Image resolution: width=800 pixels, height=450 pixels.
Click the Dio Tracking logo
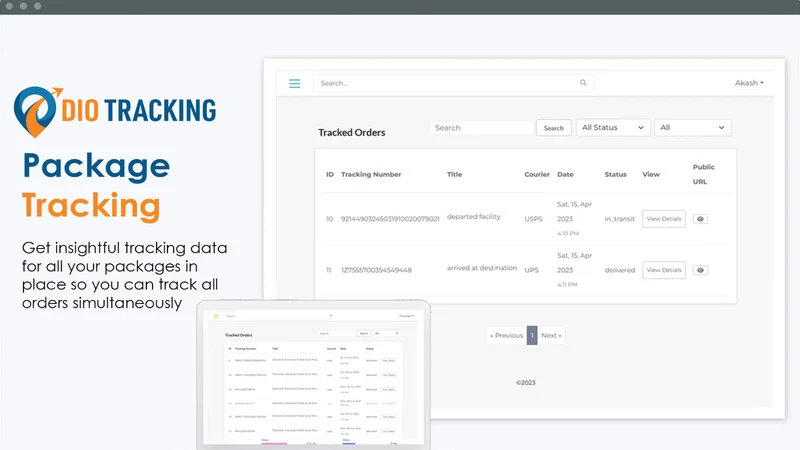point(115,112)
